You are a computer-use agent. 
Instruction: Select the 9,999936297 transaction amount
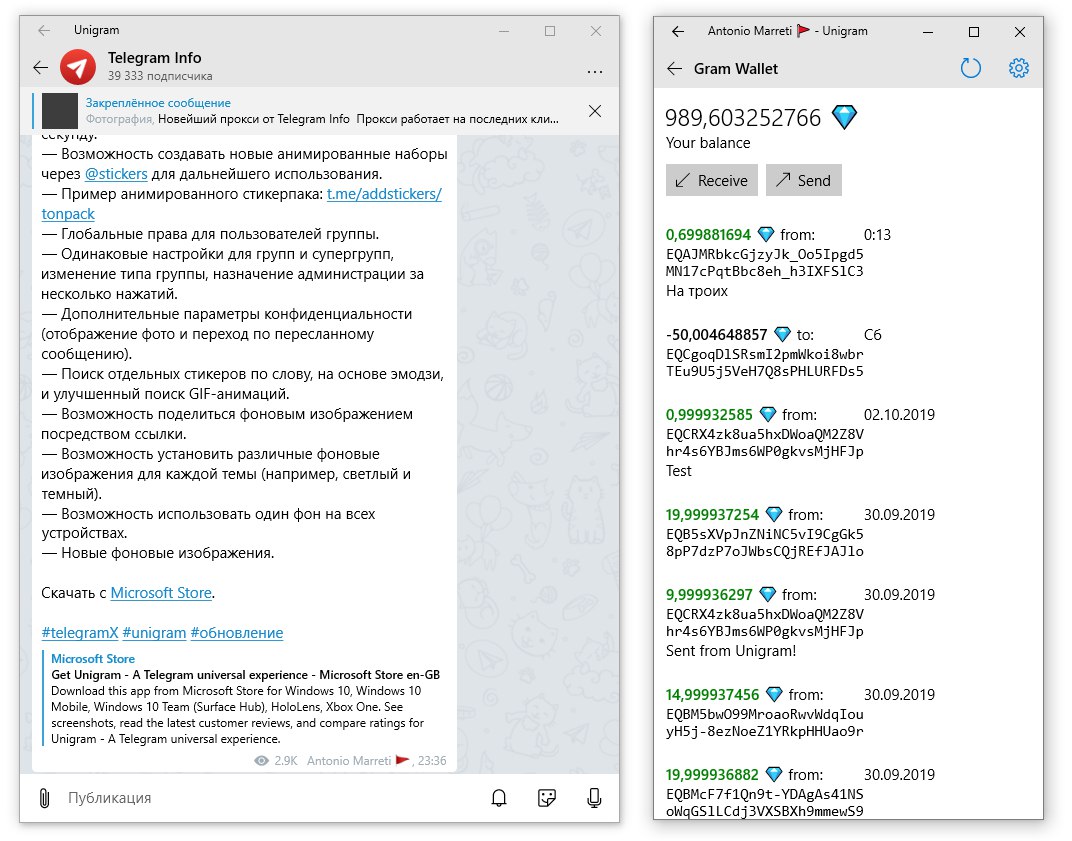(x=709, y=594)
